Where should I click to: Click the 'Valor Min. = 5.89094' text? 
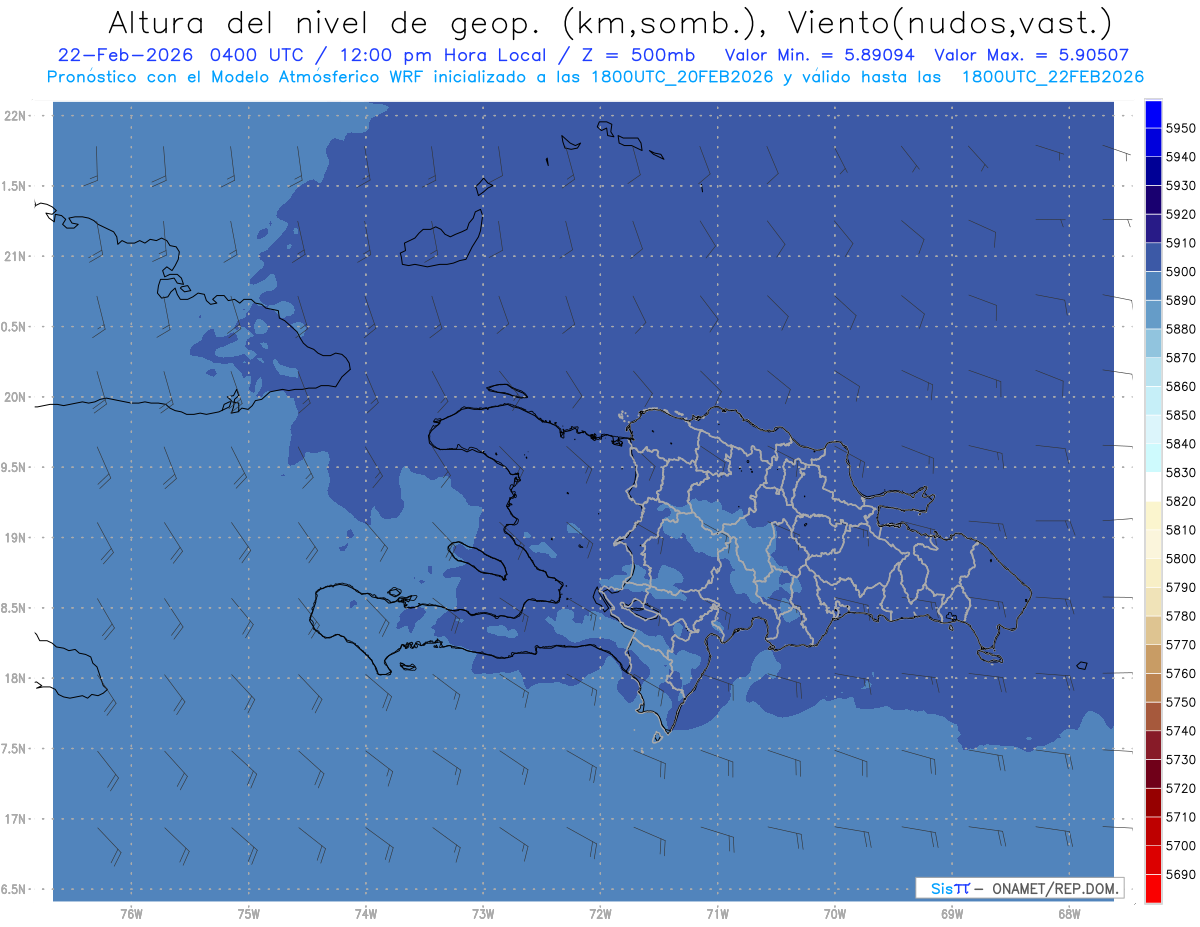click(x=822, y=55)
